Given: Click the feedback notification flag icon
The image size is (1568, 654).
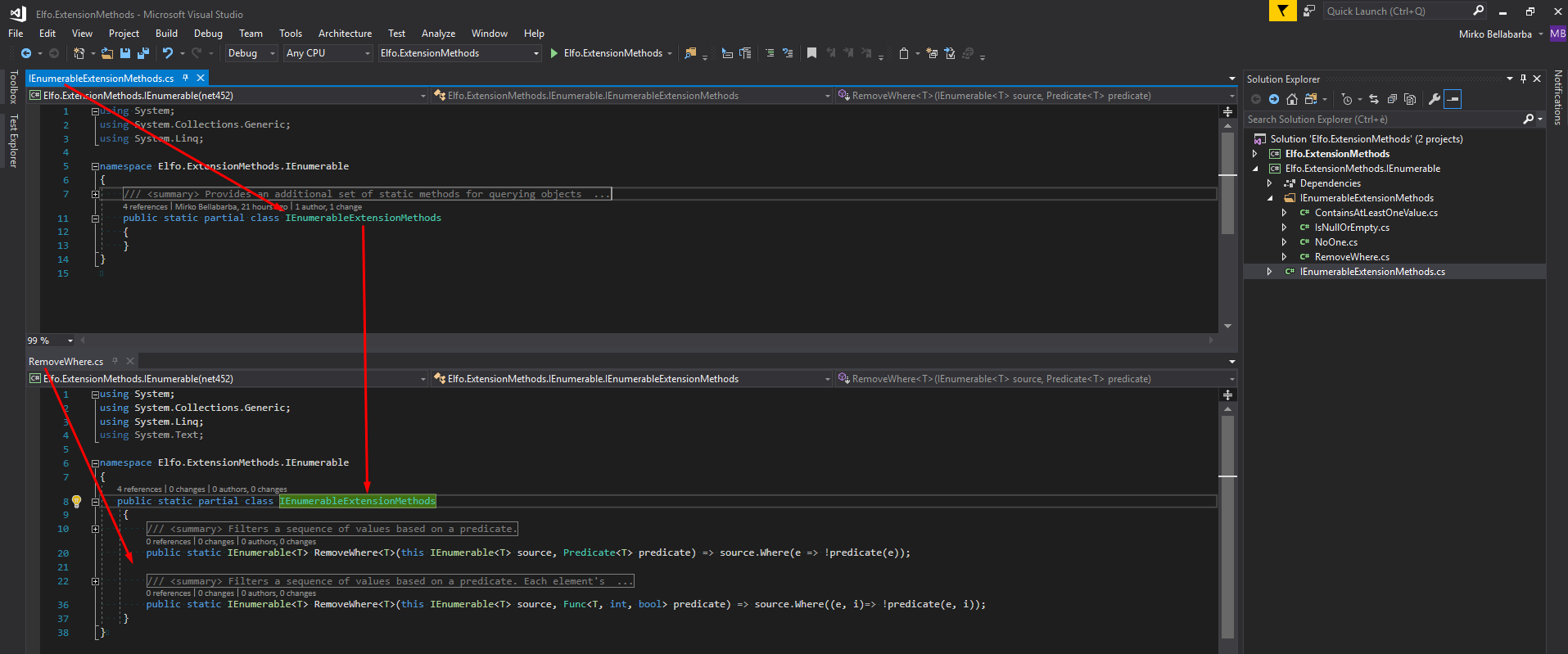Looking at the screenshot, I should pos(1282,11).
